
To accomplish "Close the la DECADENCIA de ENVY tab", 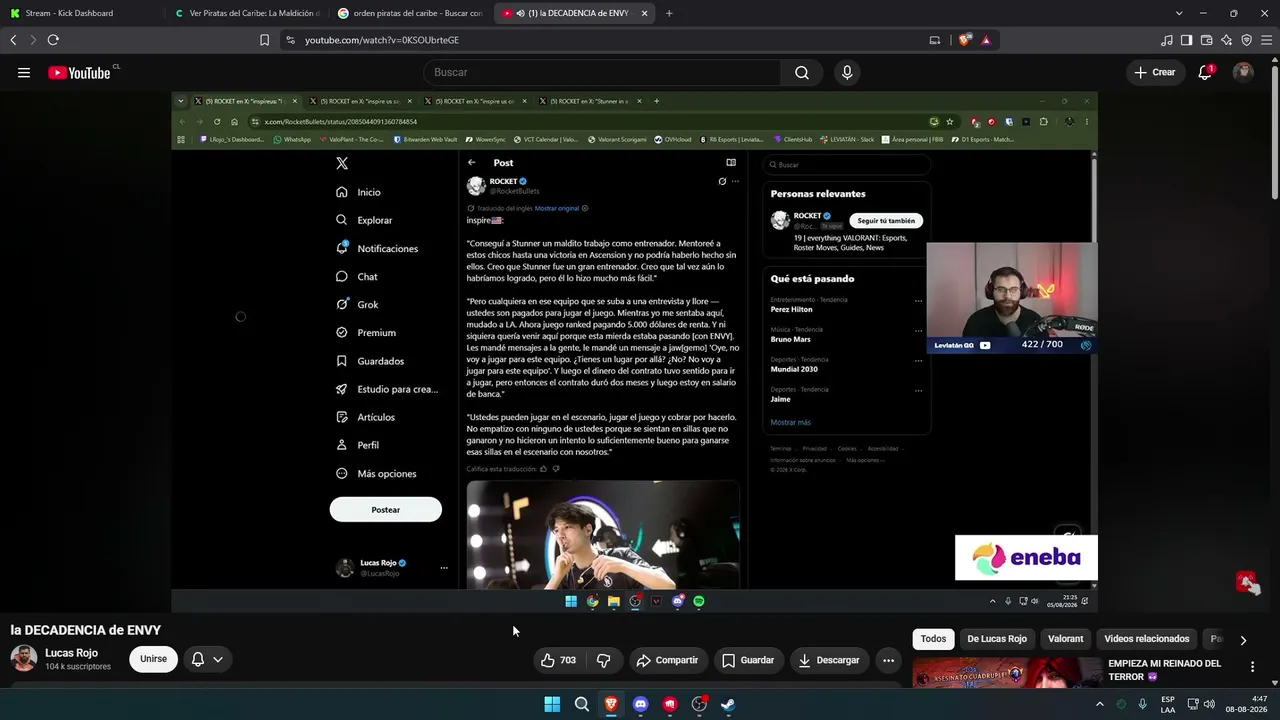I will 644,13.
